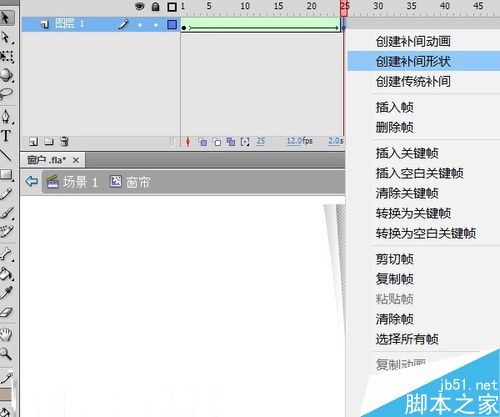500x417 pixels.
Task: Select the Deco tool
Action: 7,231
